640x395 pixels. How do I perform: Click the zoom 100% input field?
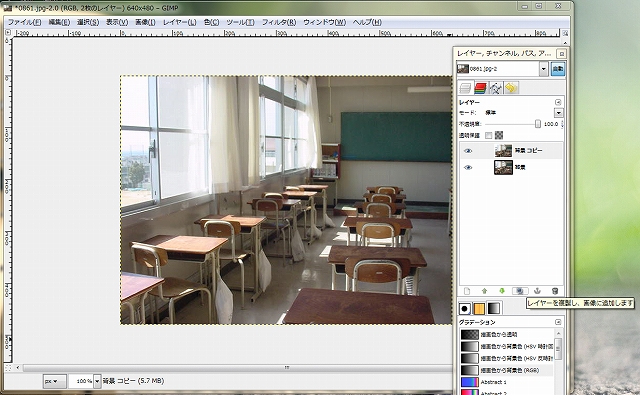[x=81, y=381]
